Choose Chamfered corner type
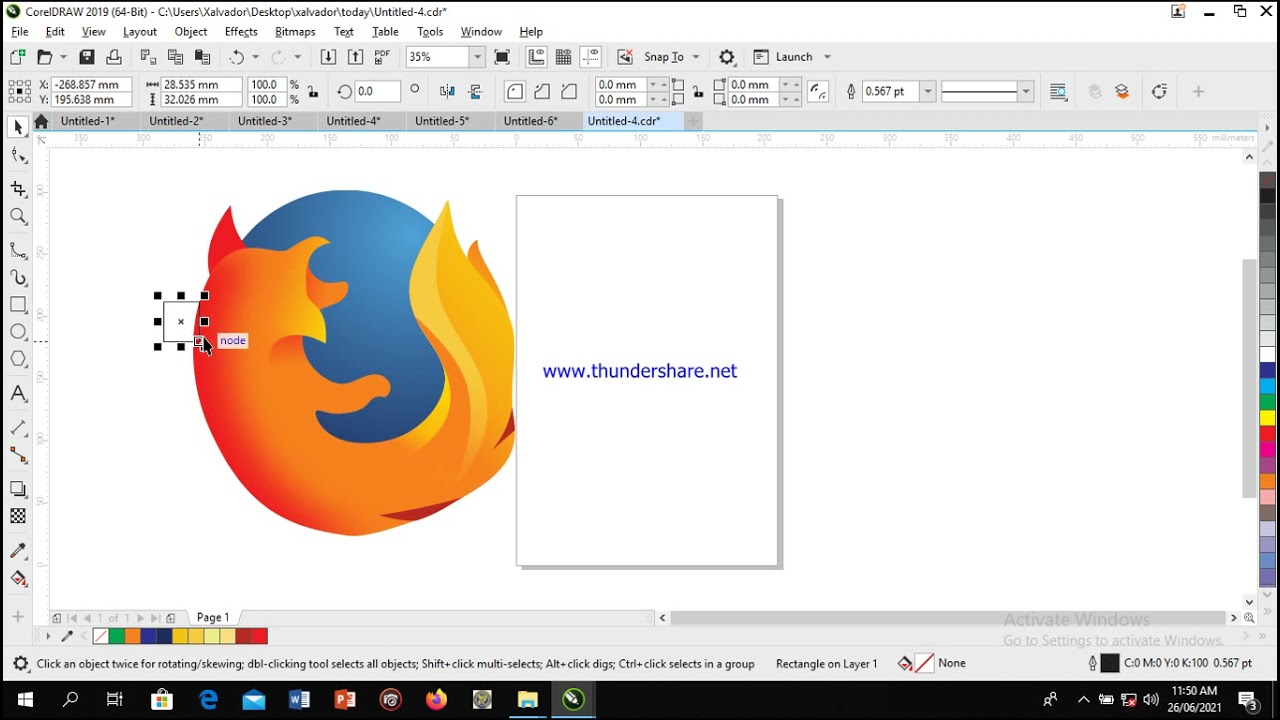 tap(569, 92)
